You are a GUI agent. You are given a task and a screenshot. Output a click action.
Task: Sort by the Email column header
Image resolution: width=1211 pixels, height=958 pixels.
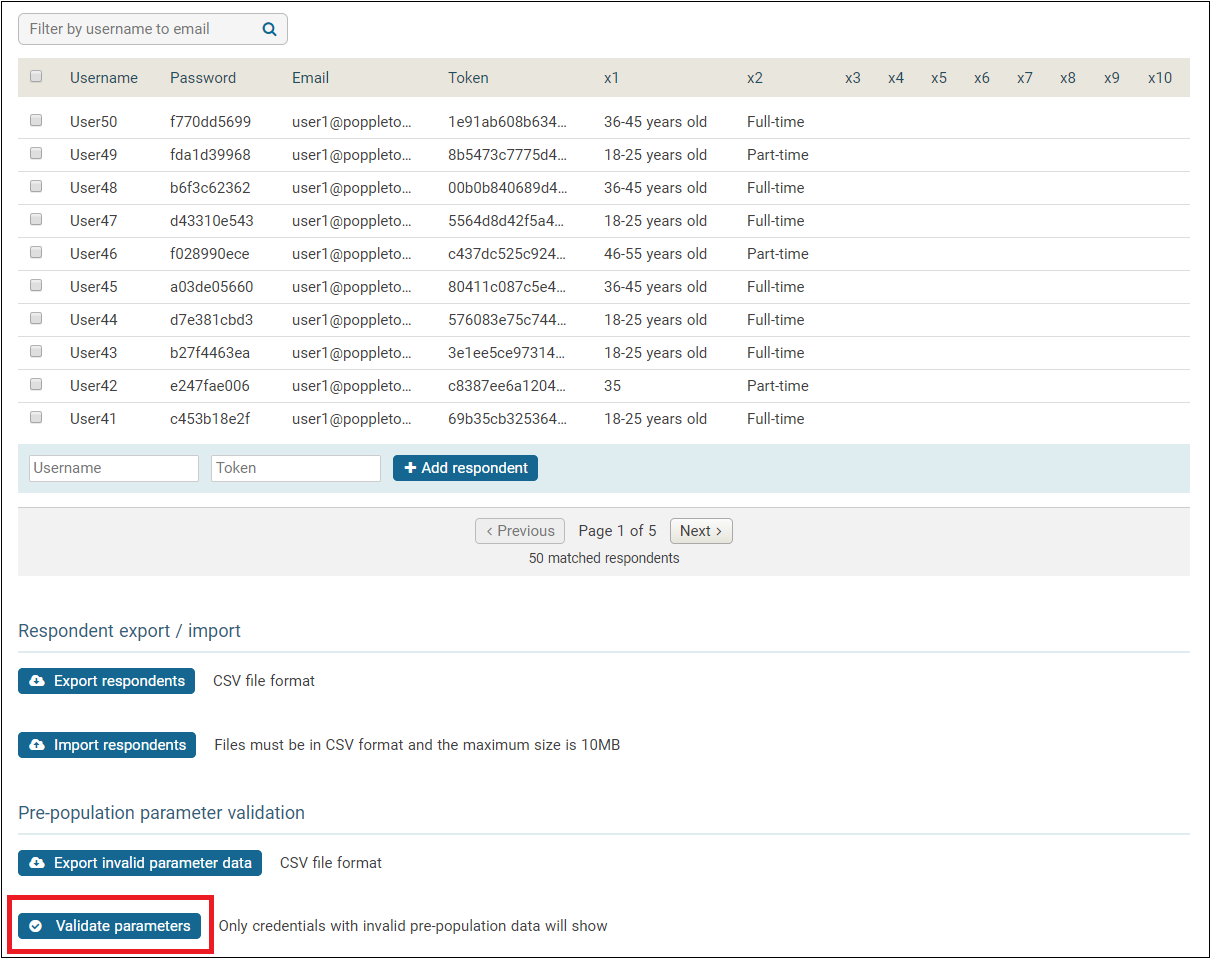coord(310,78)
